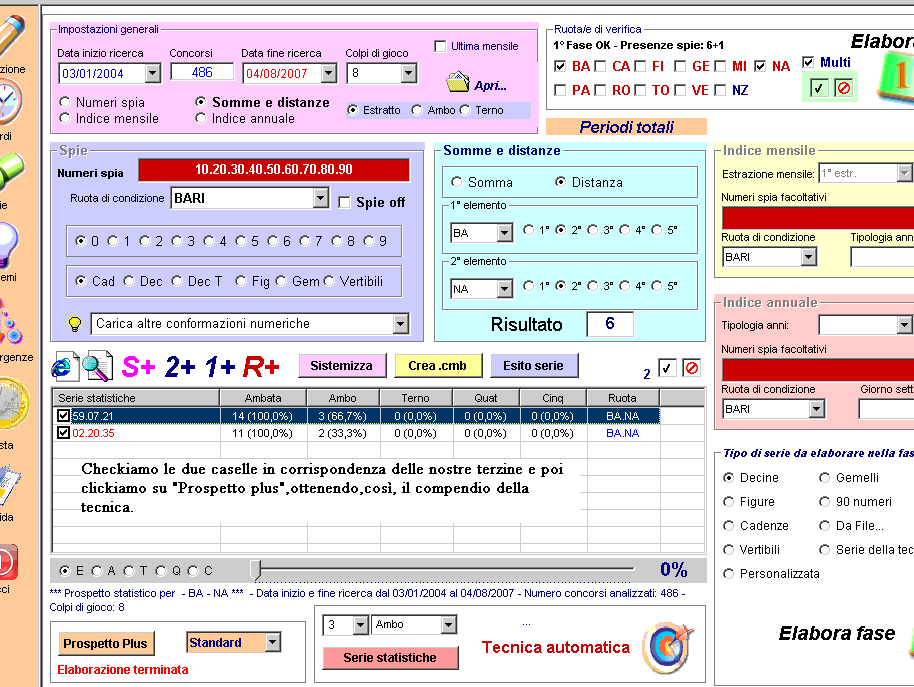Open the Data inizio ricerca date dropdown
The width and height of the screenshot is (914, 687).
[x=153, y=73]
